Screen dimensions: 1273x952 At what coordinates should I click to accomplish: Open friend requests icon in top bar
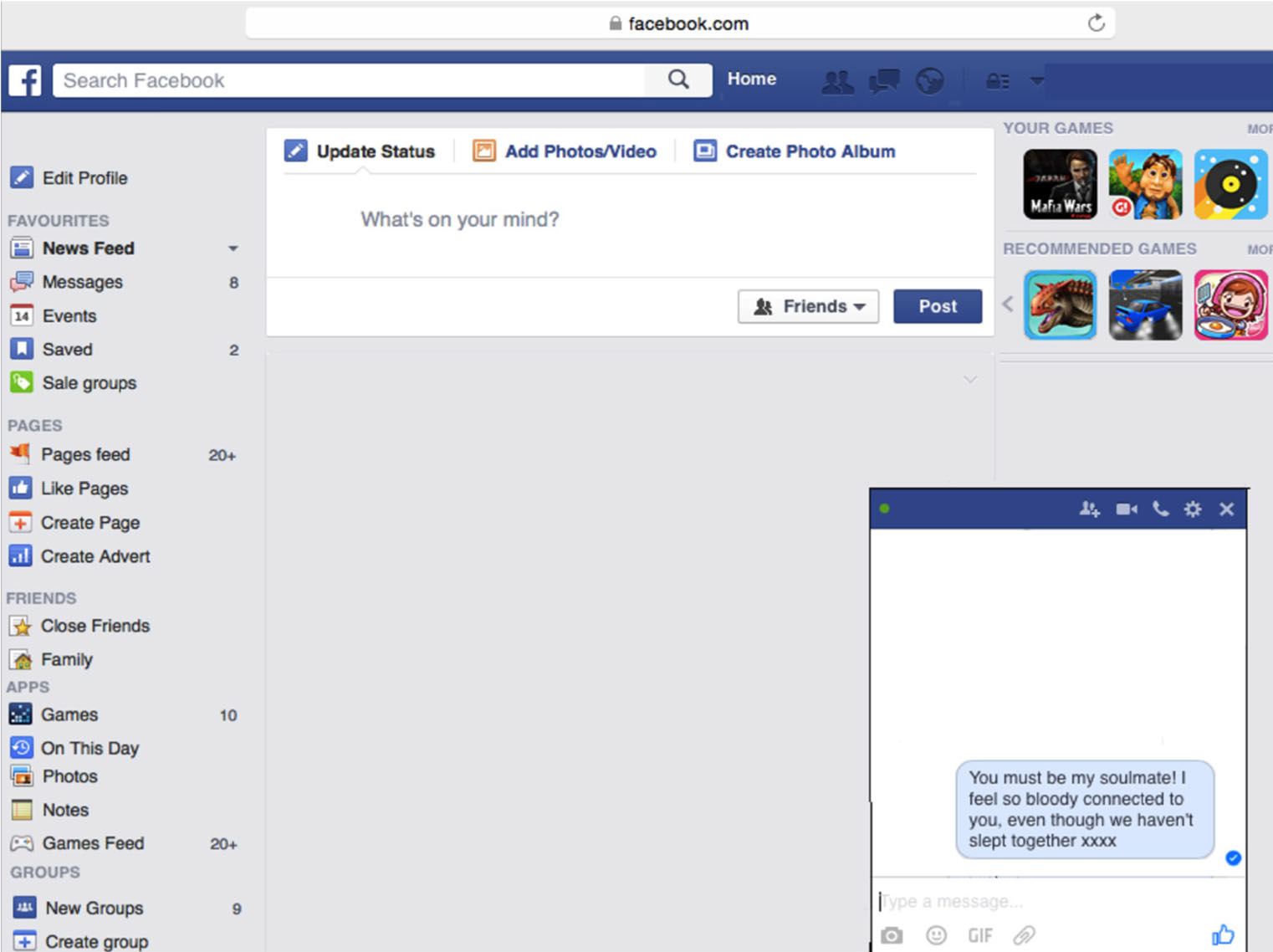(x=837, y=81)
